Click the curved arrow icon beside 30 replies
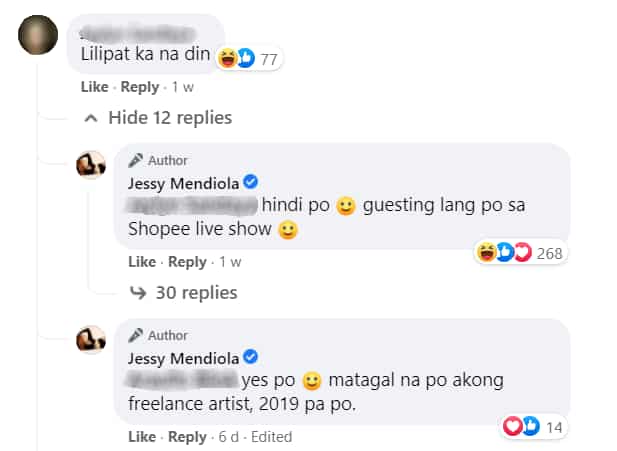The width and height of the screenshot is (617, 451). point(138,292)
